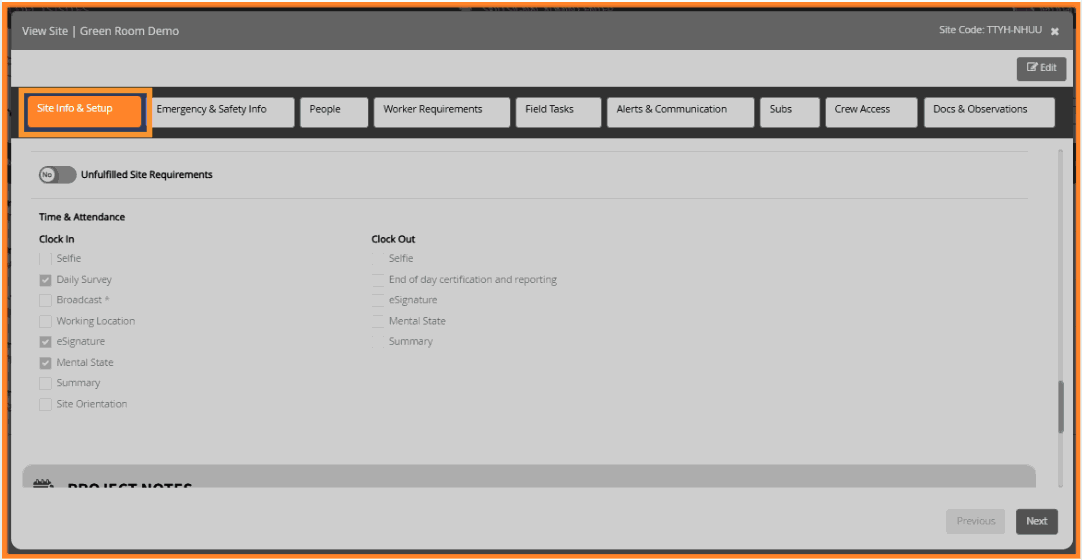This screenshot has width=1082, height=560.
Task: Check the Working Location checkbox
Action: coord(46,321)
